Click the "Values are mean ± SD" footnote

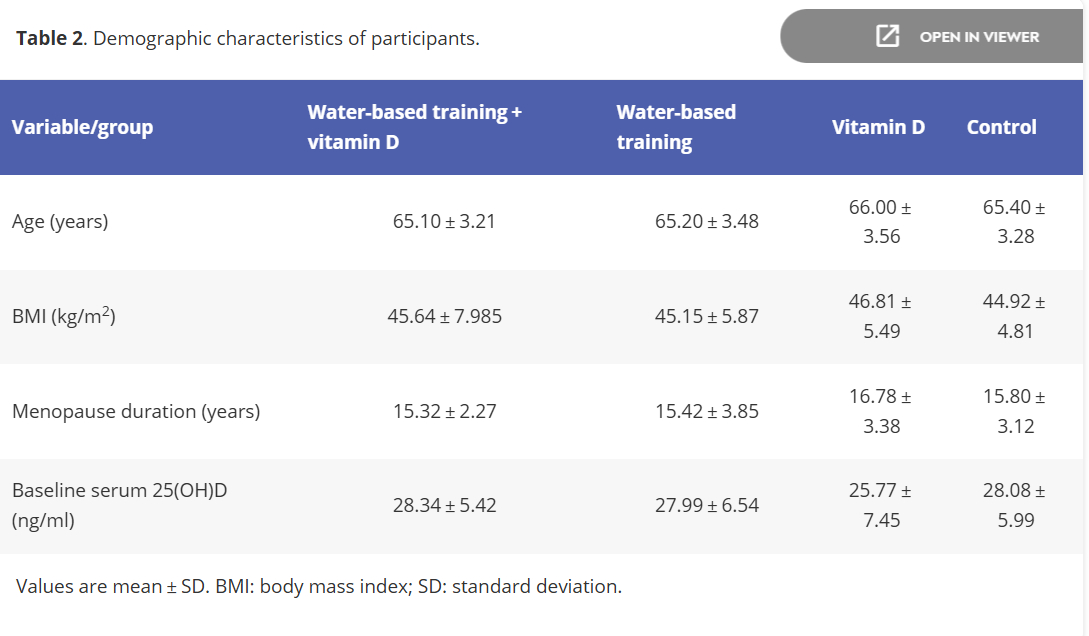(x=319, y=587)
